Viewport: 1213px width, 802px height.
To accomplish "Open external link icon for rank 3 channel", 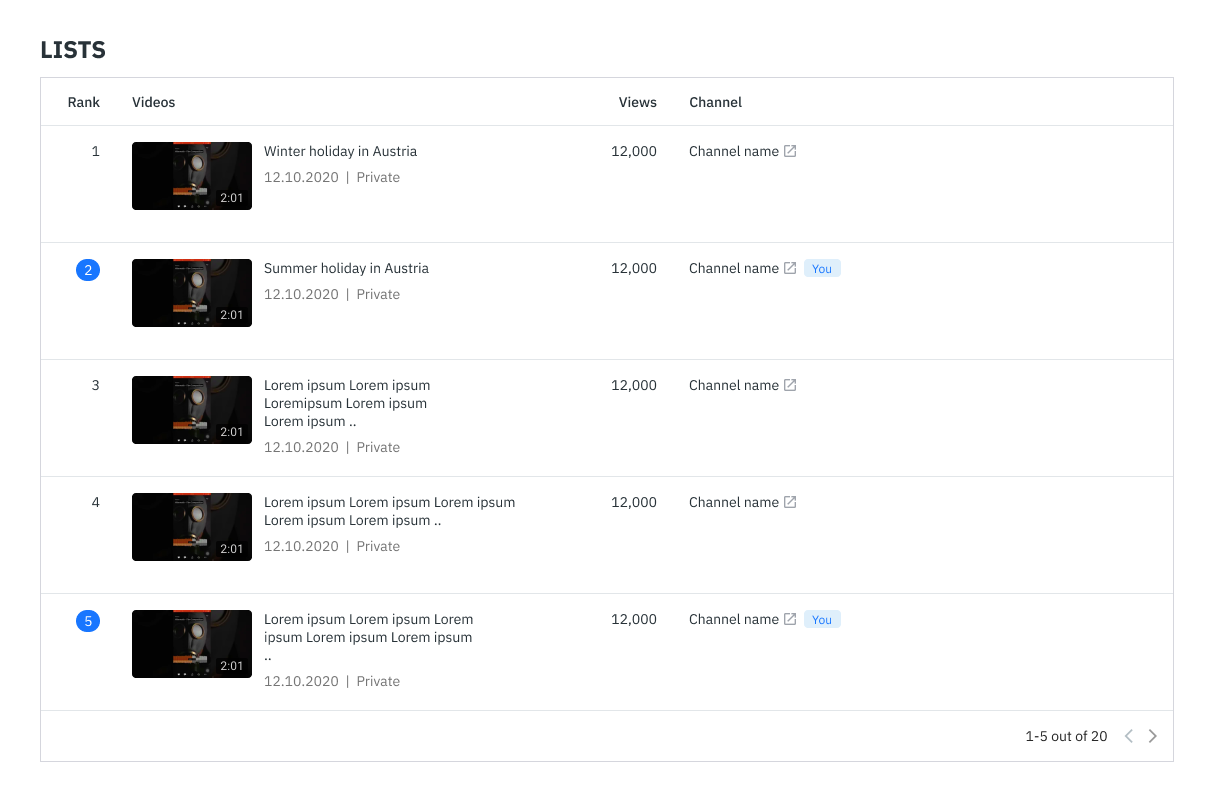I will (x=790, y=386).
